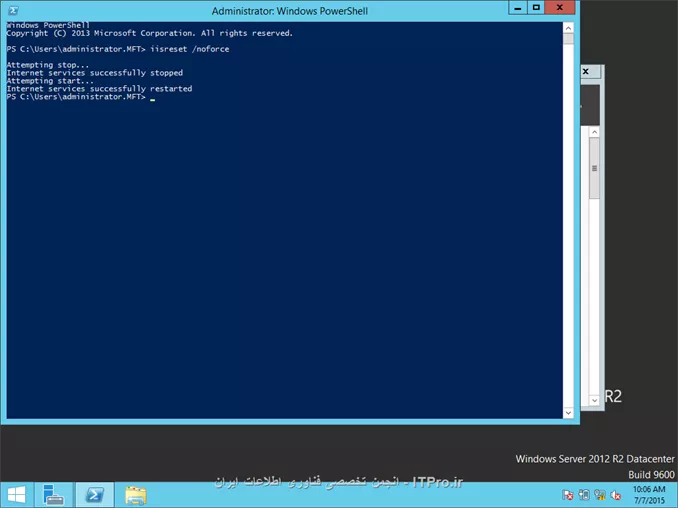Click the 'Administrator: Windows PowerShell' title bar

(290, 11)
